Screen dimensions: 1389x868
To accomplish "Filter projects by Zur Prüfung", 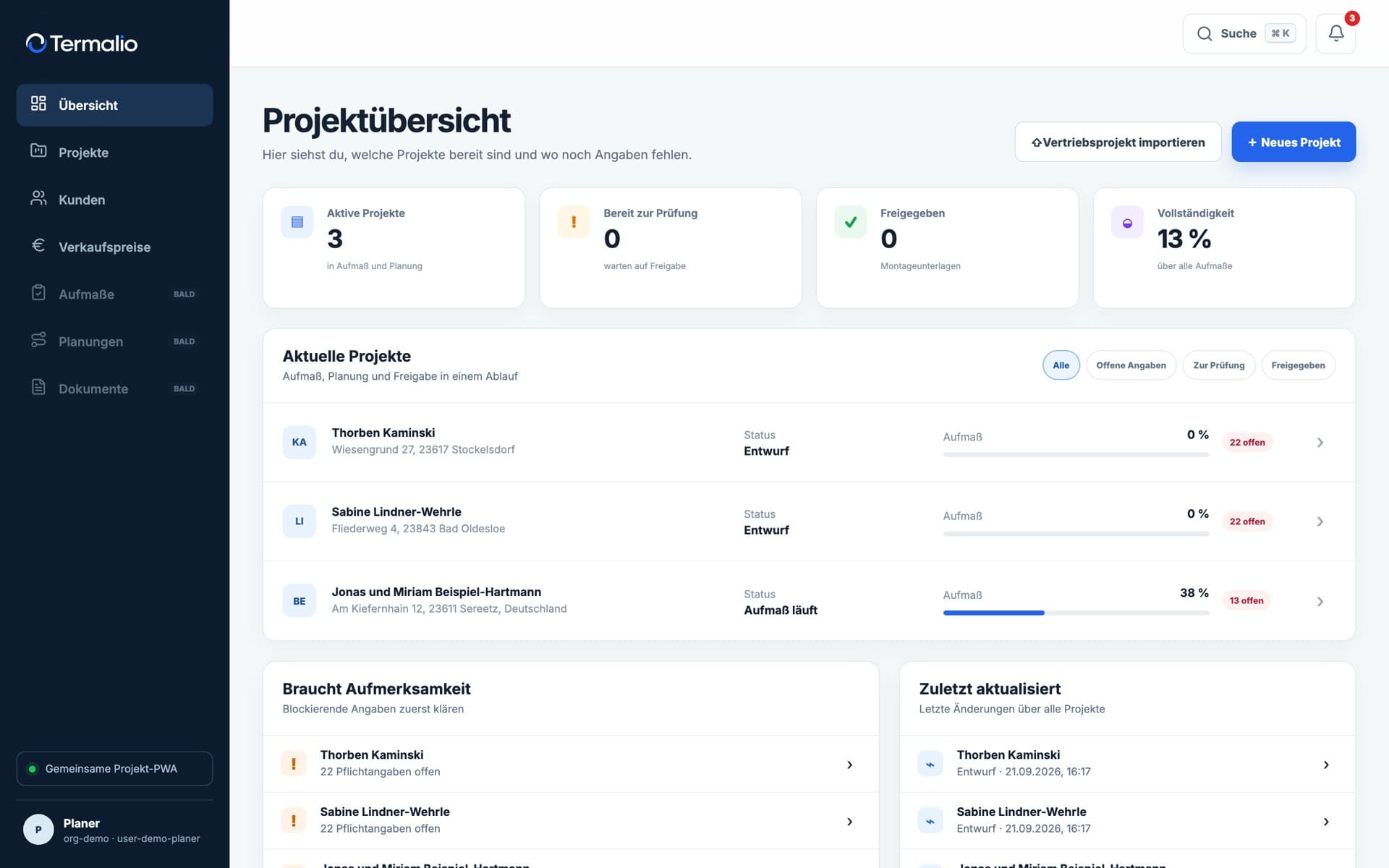I will (1218, 365).
